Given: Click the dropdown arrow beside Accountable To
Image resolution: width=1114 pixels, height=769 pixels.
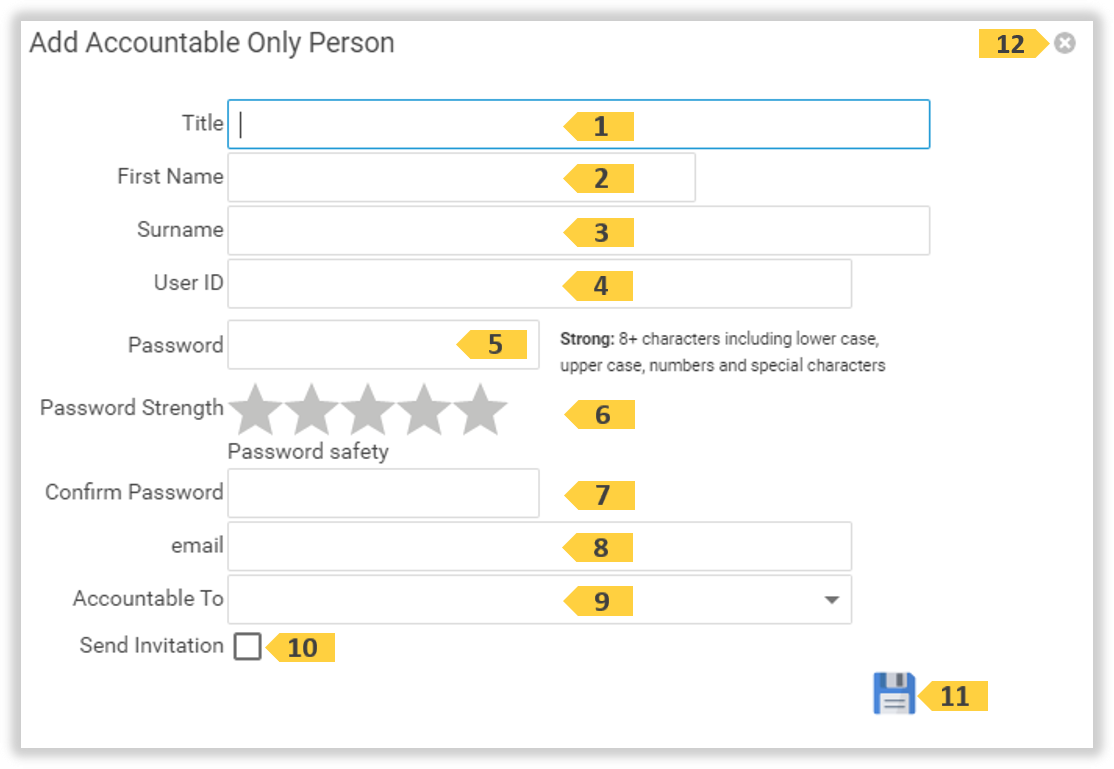Looking at the screenshot, I should pos(833,599).
